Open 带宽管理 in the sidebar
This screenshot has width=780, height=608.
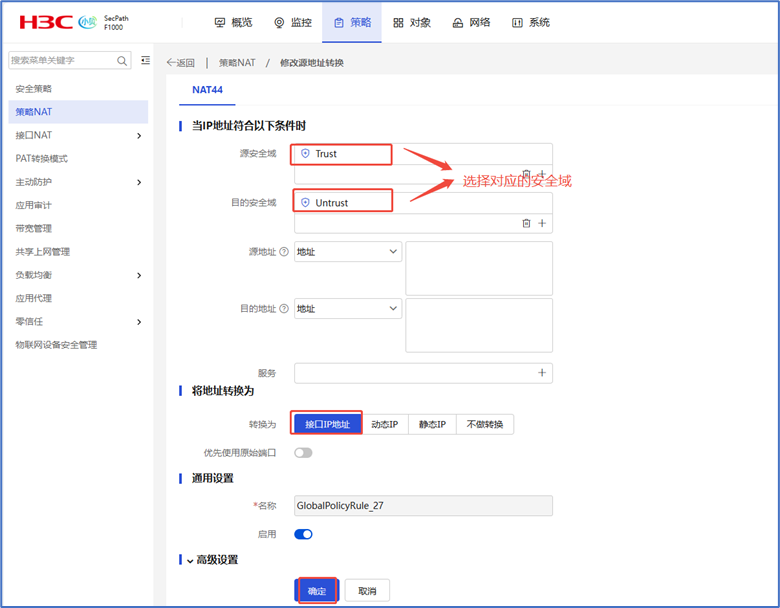[x=33, y=228]
